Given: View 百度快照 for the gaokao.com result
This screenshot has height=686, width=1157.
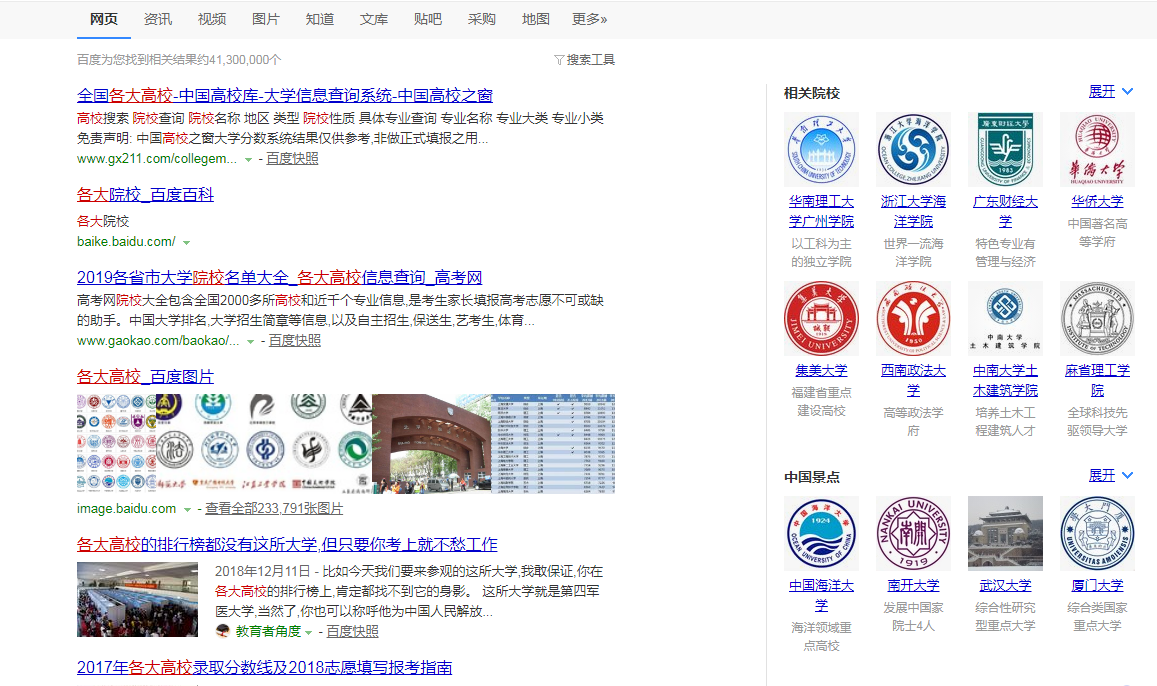Looking at the screenshot, I should 294,341.
